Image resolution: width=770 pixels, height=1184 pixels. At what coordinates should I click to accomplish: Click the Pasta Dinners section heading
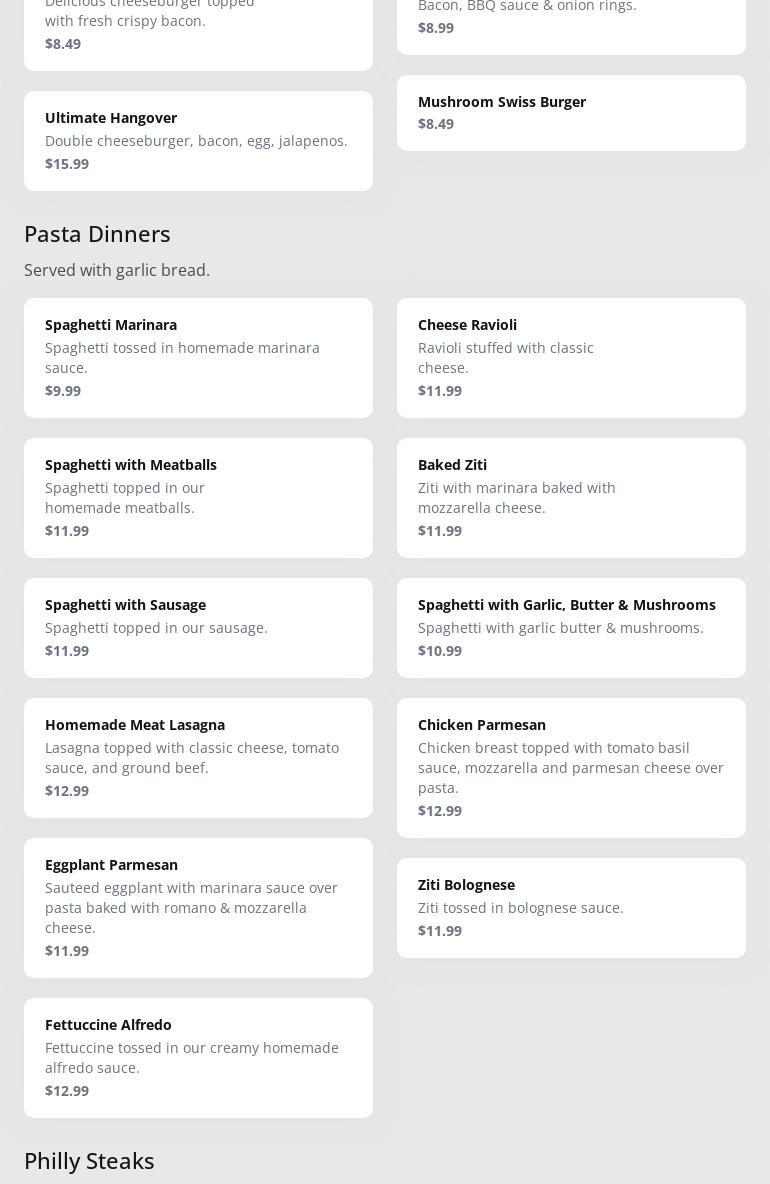[x=97, y=233]
